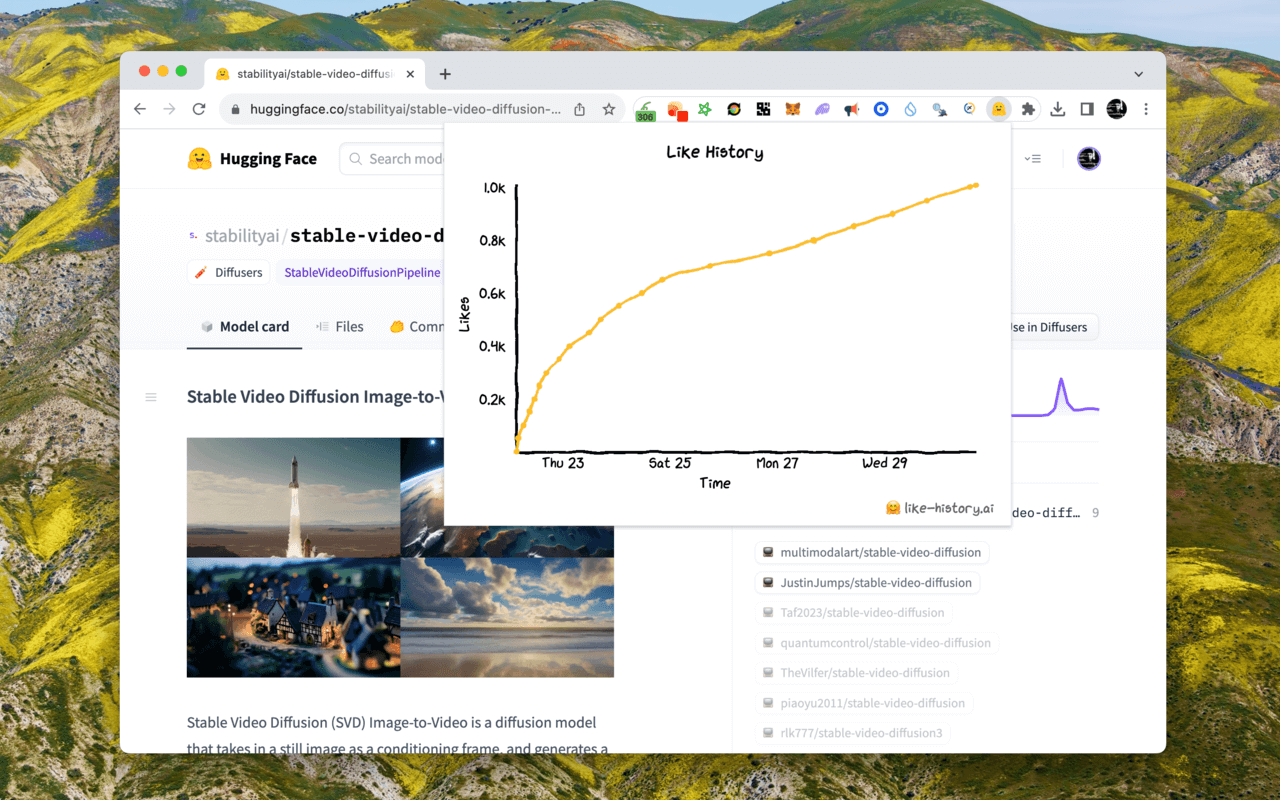Open the Files tab
This screenshot has width=1280, height=800.
pos(340,326)
